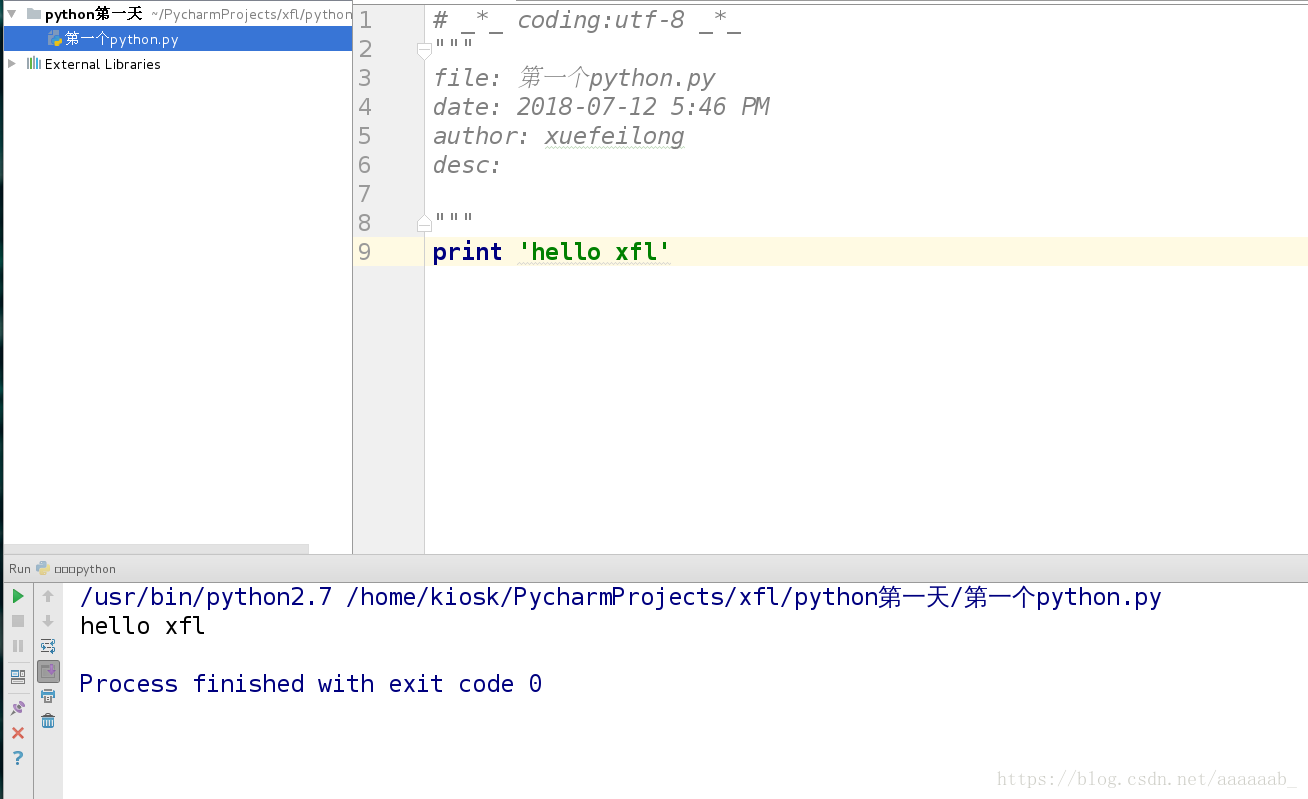Click the 'Run' label of the tool window

pos(20,569)
